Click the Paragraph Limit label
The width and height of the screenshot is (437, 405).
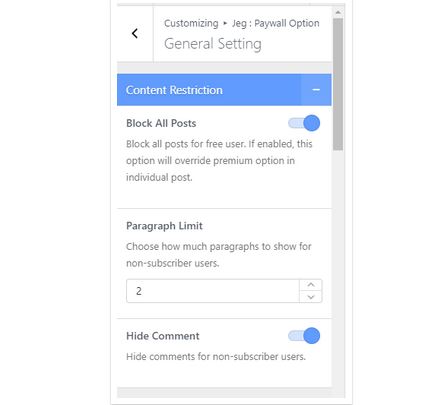[164, 226]
